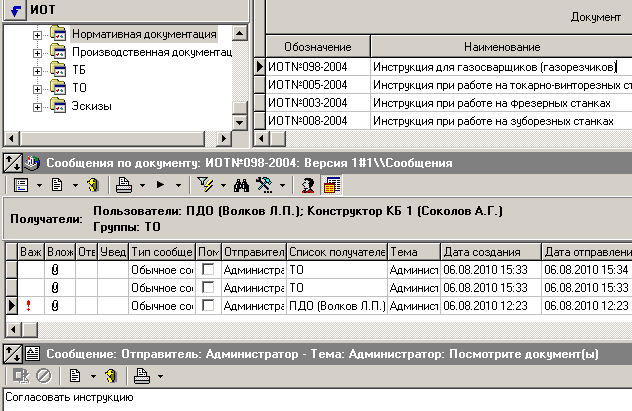Click the filter funnel icon in messages toolbar
Viewport: 632px width, 411px height.
tap(207, 185)
